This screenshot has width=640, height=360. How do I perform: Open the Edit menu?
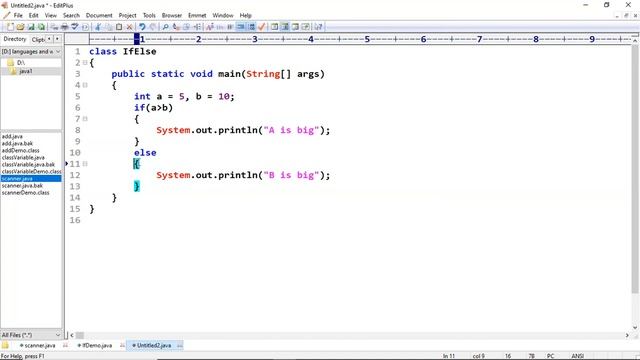pos(33,16)
